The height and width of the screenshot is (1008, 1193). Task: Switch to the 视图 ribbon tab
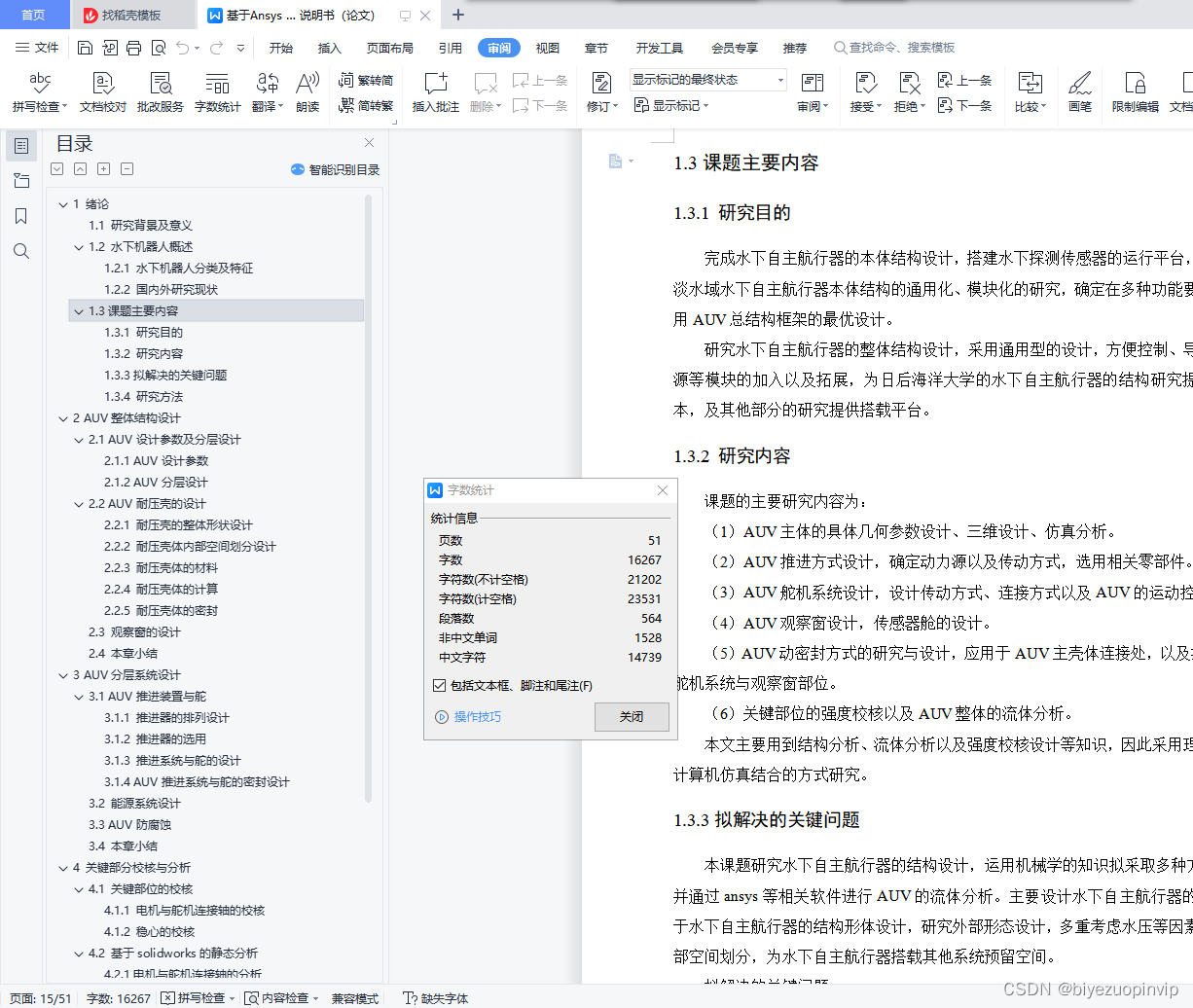pyautogui.click(x=548, y=47)
